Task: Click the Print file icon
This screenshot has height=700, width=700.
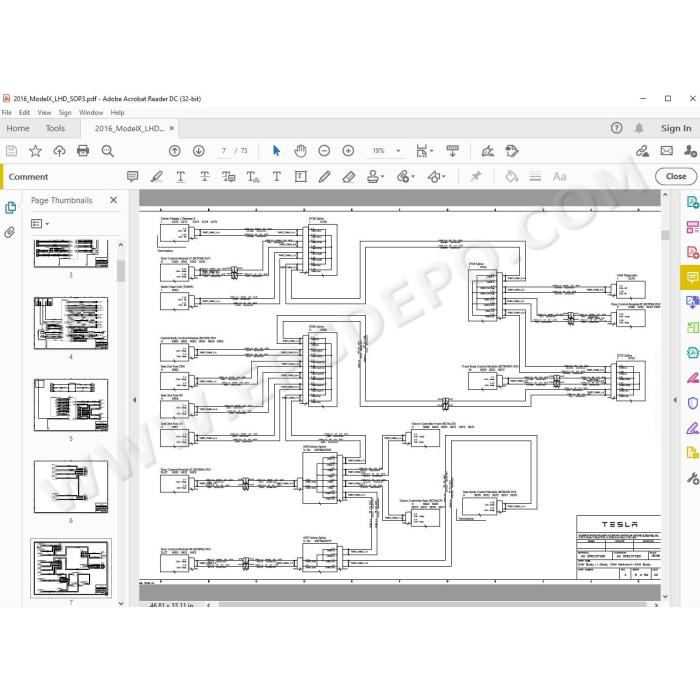Action: tap(83, 151)
